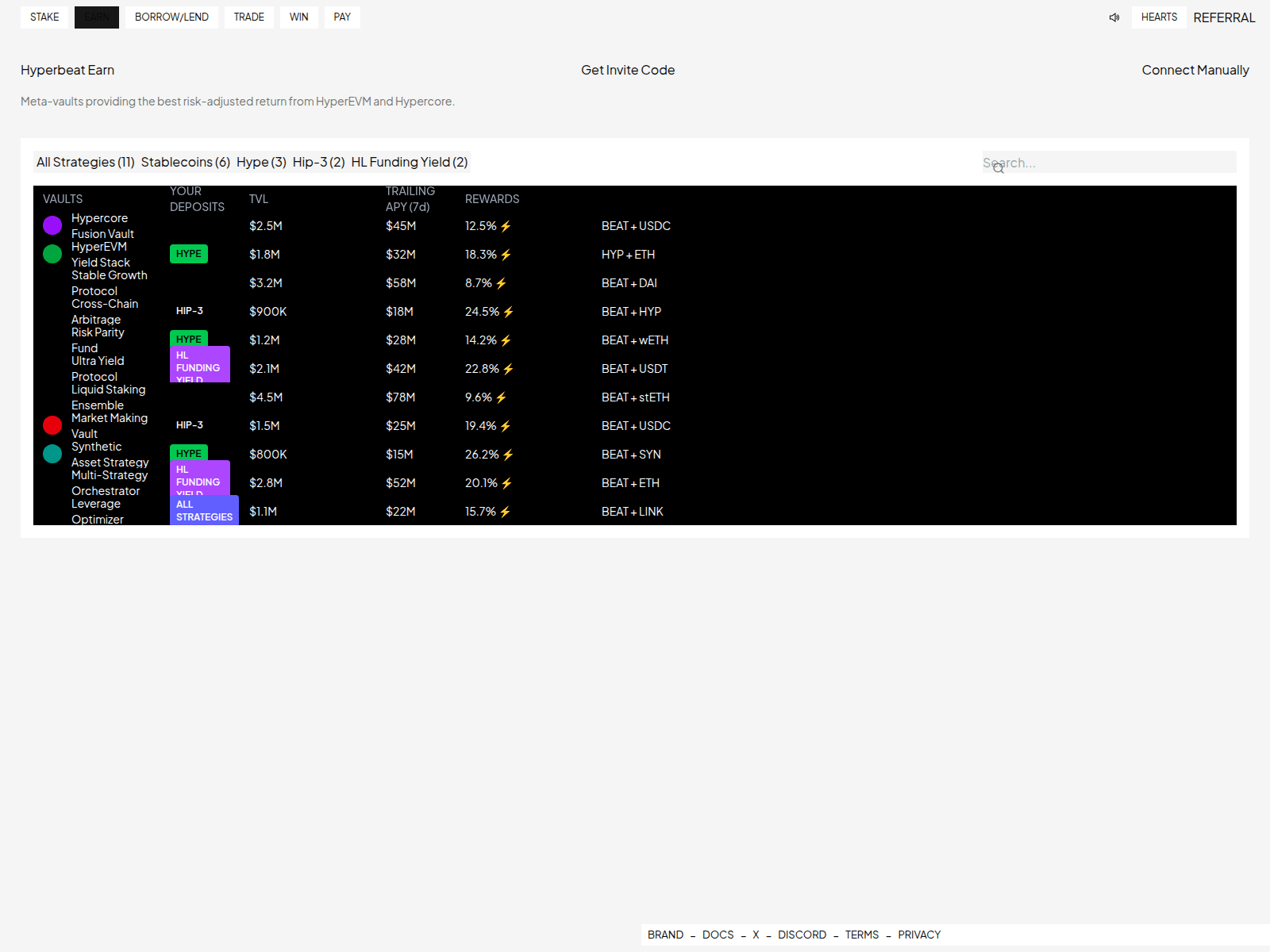Click Get Invite Code
The height and width of the screenshot is (952, 1270).
(x=627, y=70)
